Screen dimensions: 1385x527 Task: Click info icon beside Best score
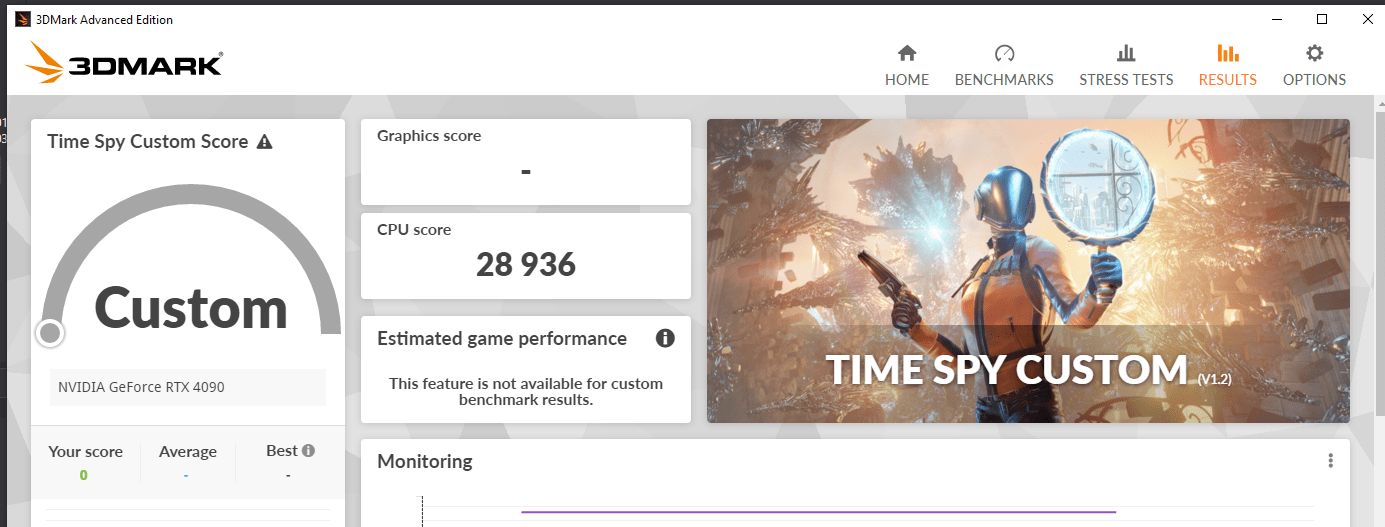(x=309, y=451)
